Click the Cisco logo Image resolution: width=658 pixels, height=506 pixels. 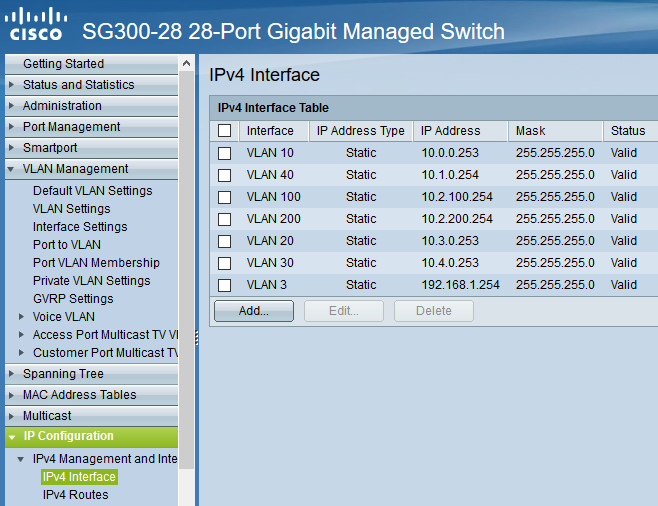coord(36,24)
